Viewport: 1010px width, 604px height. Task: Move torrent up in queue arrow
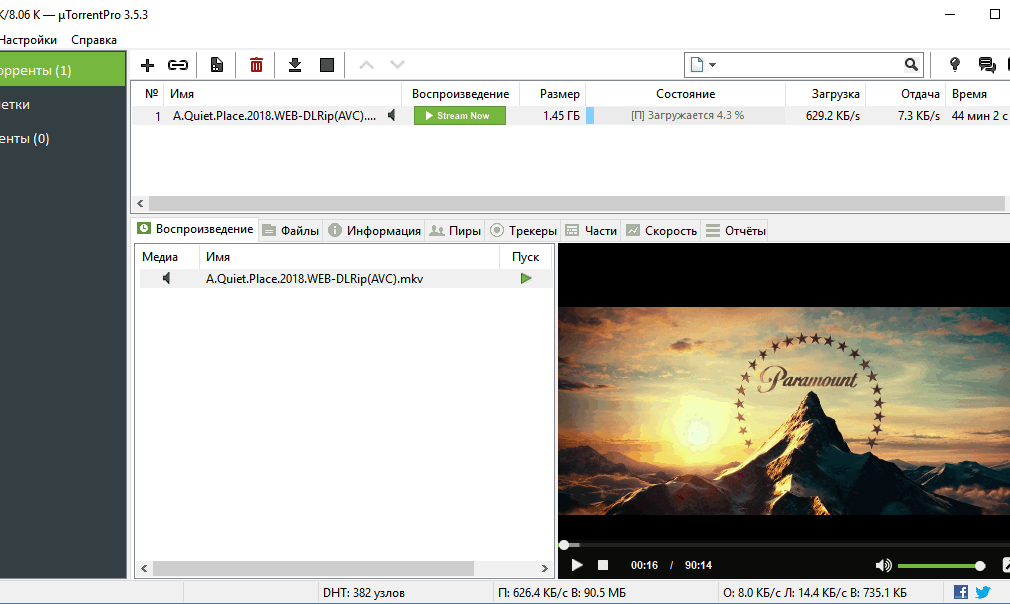click(366, 65)
